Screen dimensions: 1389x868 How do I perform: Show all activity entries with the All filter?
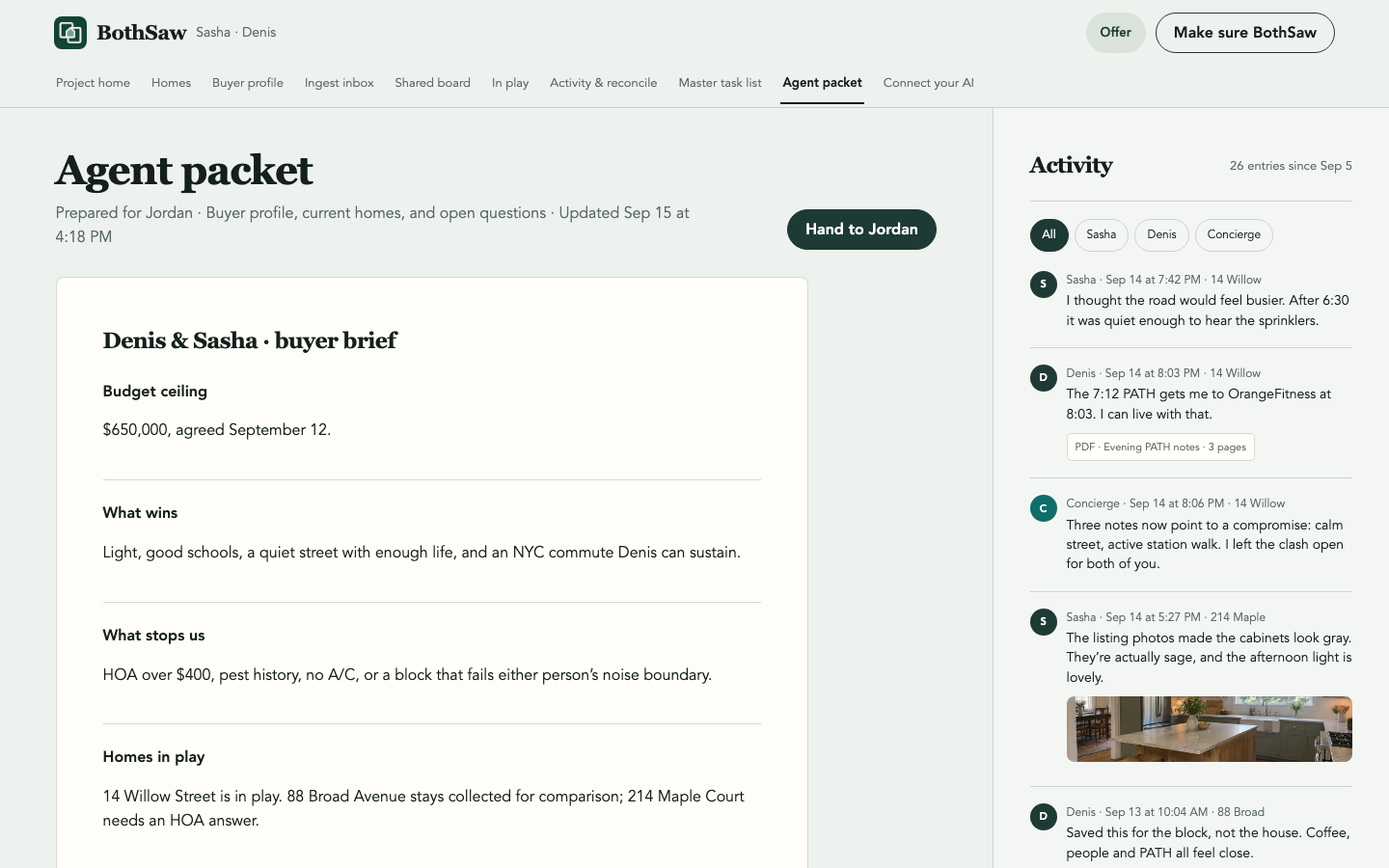1049,234
